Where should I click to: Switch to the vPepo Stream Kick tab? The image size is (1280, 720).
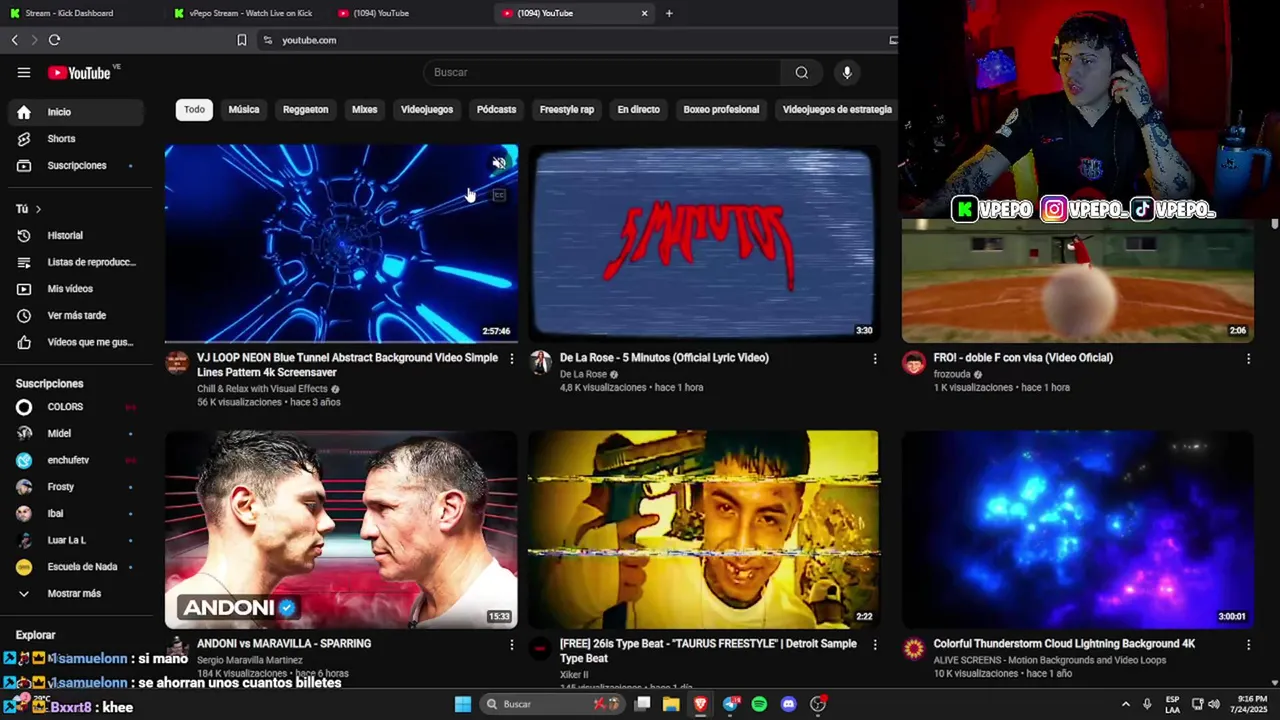245,13
